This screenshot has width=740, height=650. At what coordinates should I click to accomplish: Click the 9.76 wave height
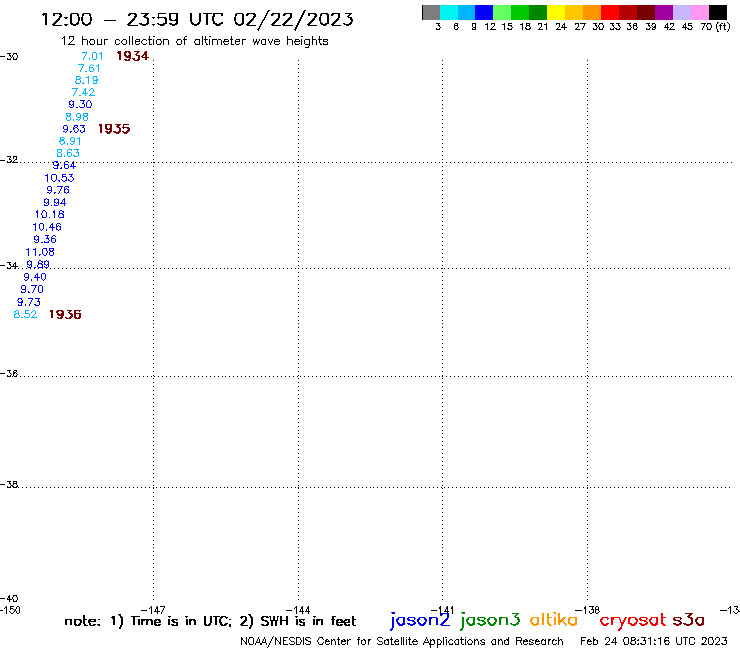point(58,190)
